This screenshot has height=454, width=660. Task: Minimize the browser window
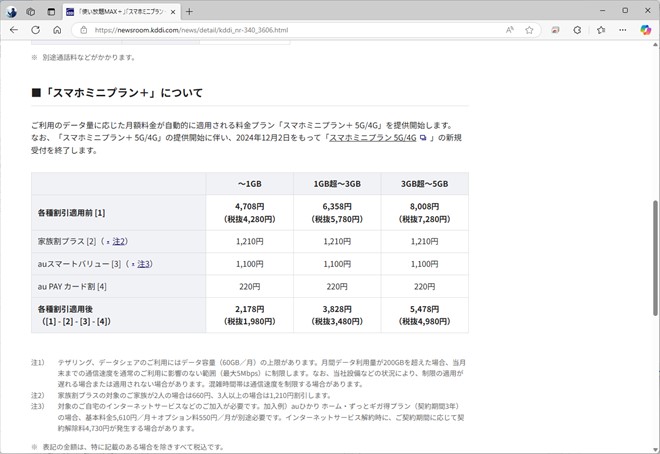(602, 11)
